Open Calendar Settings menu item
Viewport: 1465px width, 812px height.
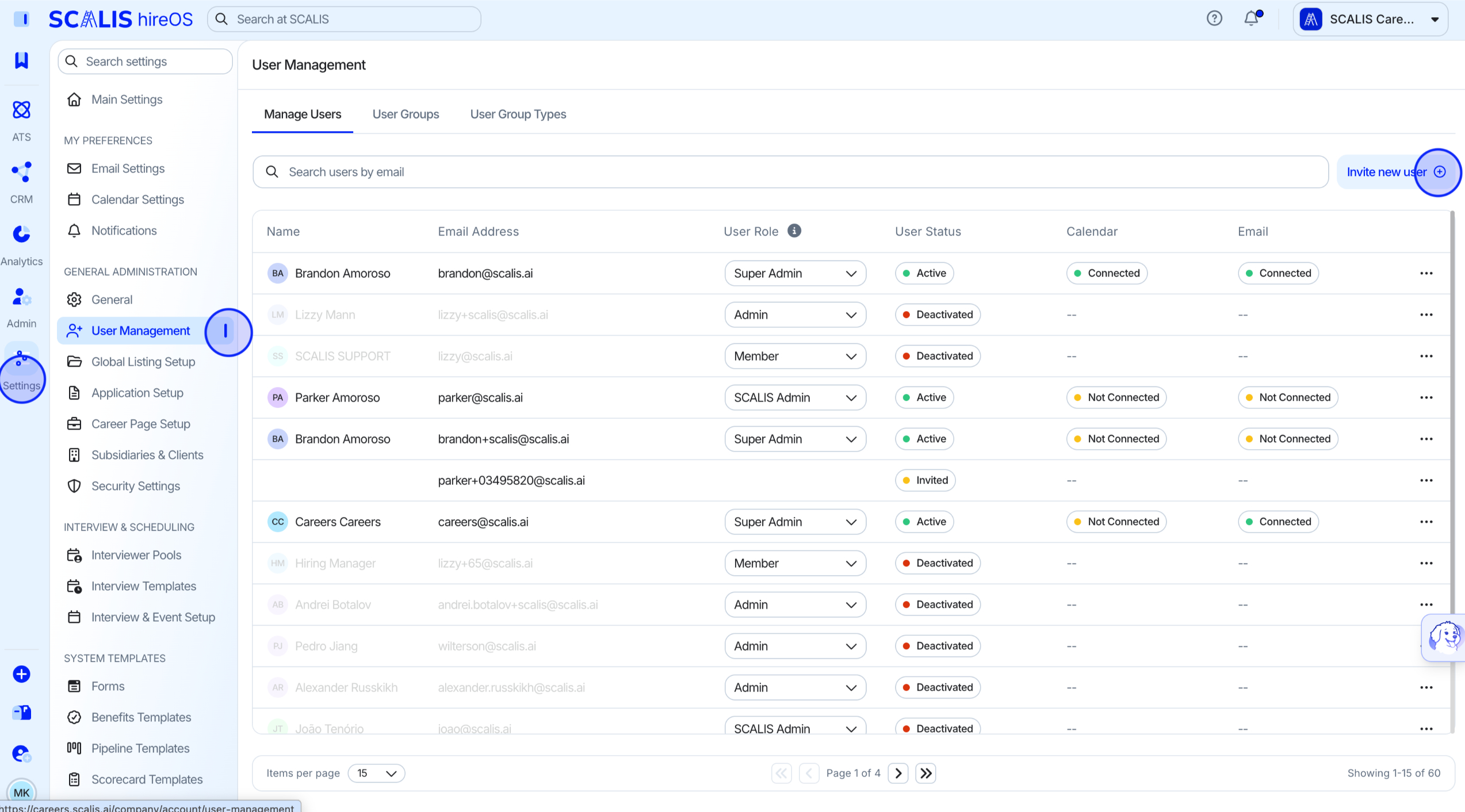tap(137, 200)
